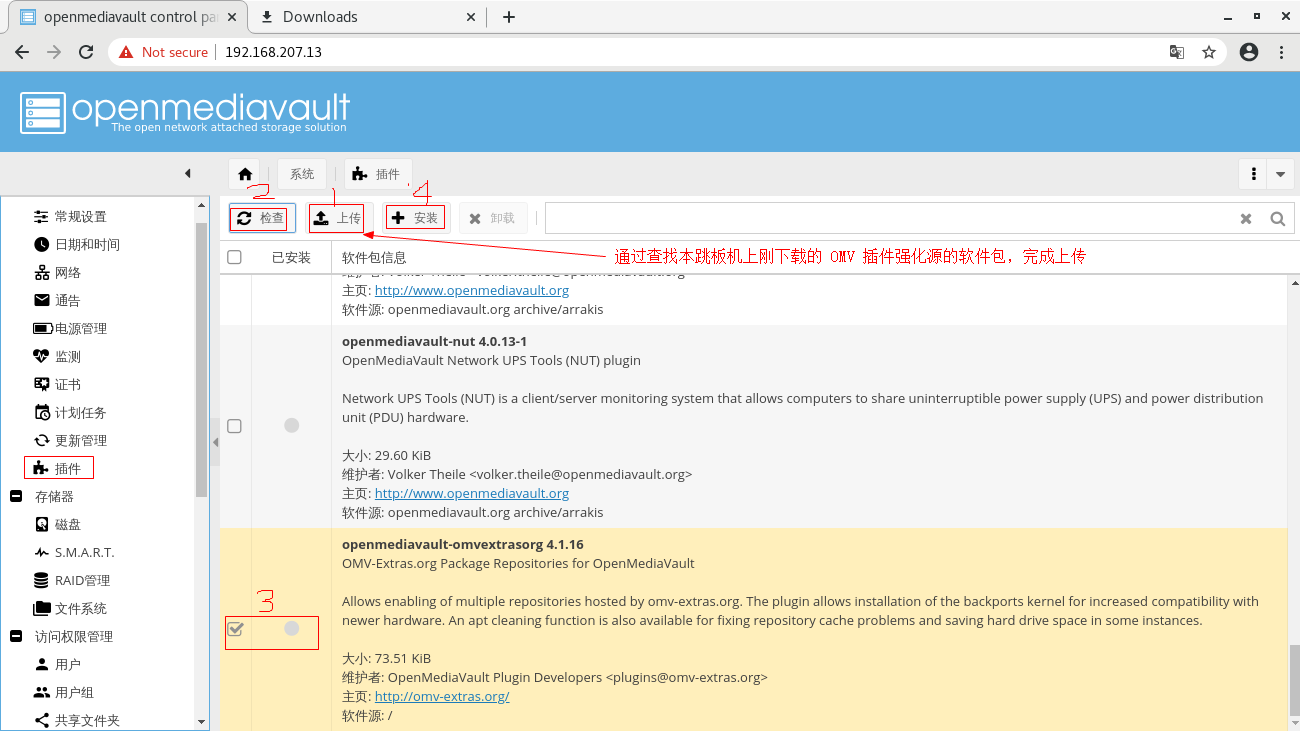Viewport: 1300px width, 731px height.
Task: Click the address bar URL 192.168.207.13
Action: click(x=273, y=52)
